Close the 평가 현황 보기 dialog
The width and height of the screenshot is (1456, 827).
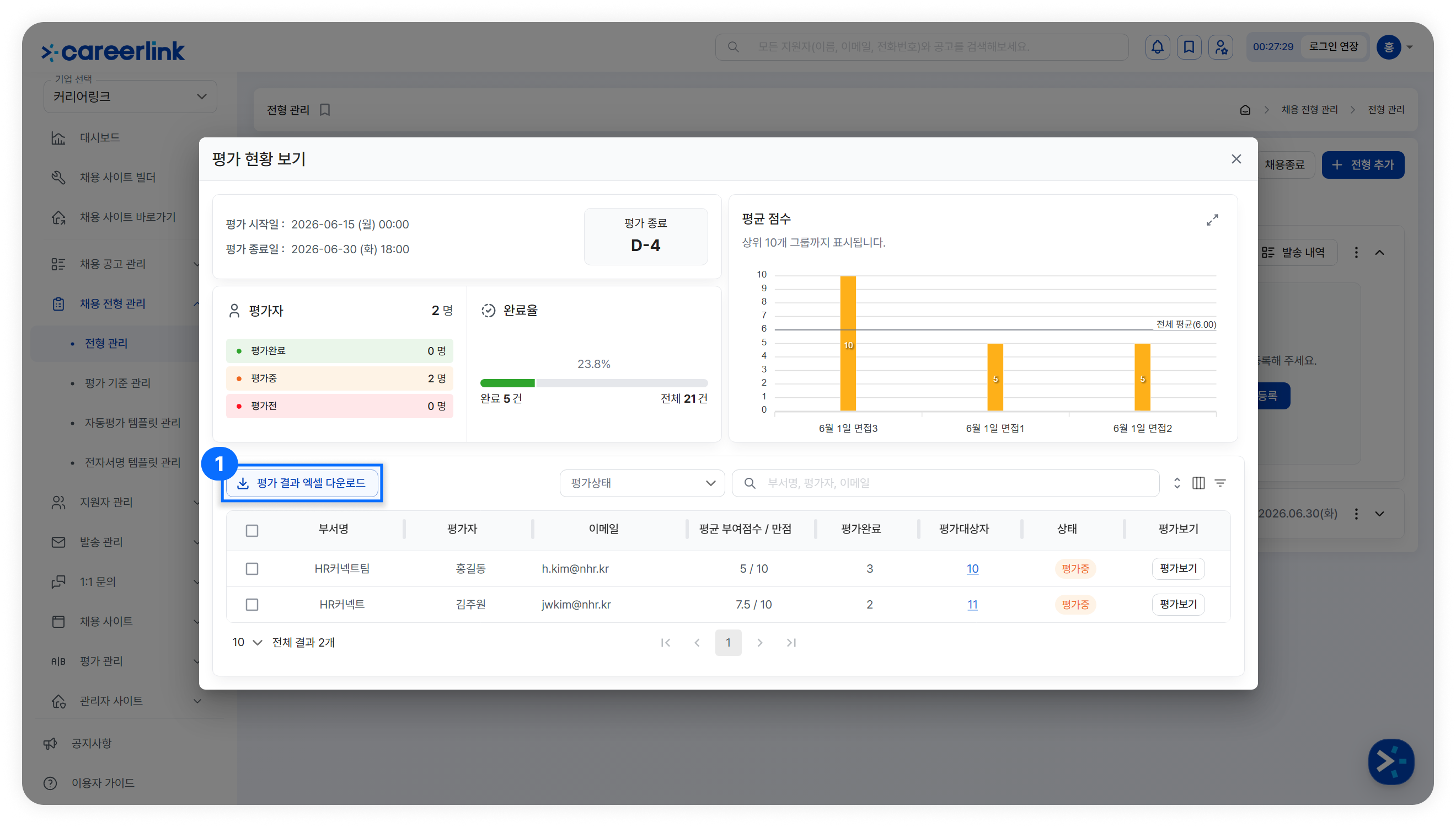[1236, 159]
